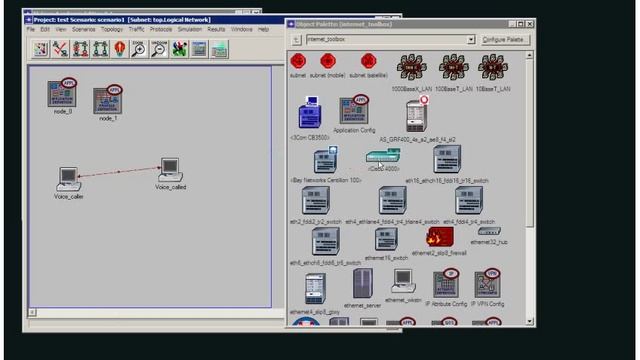Pick the ethernet_wkstn palette icon
Viewport: 640px width, 360px height.
point(403,281)
